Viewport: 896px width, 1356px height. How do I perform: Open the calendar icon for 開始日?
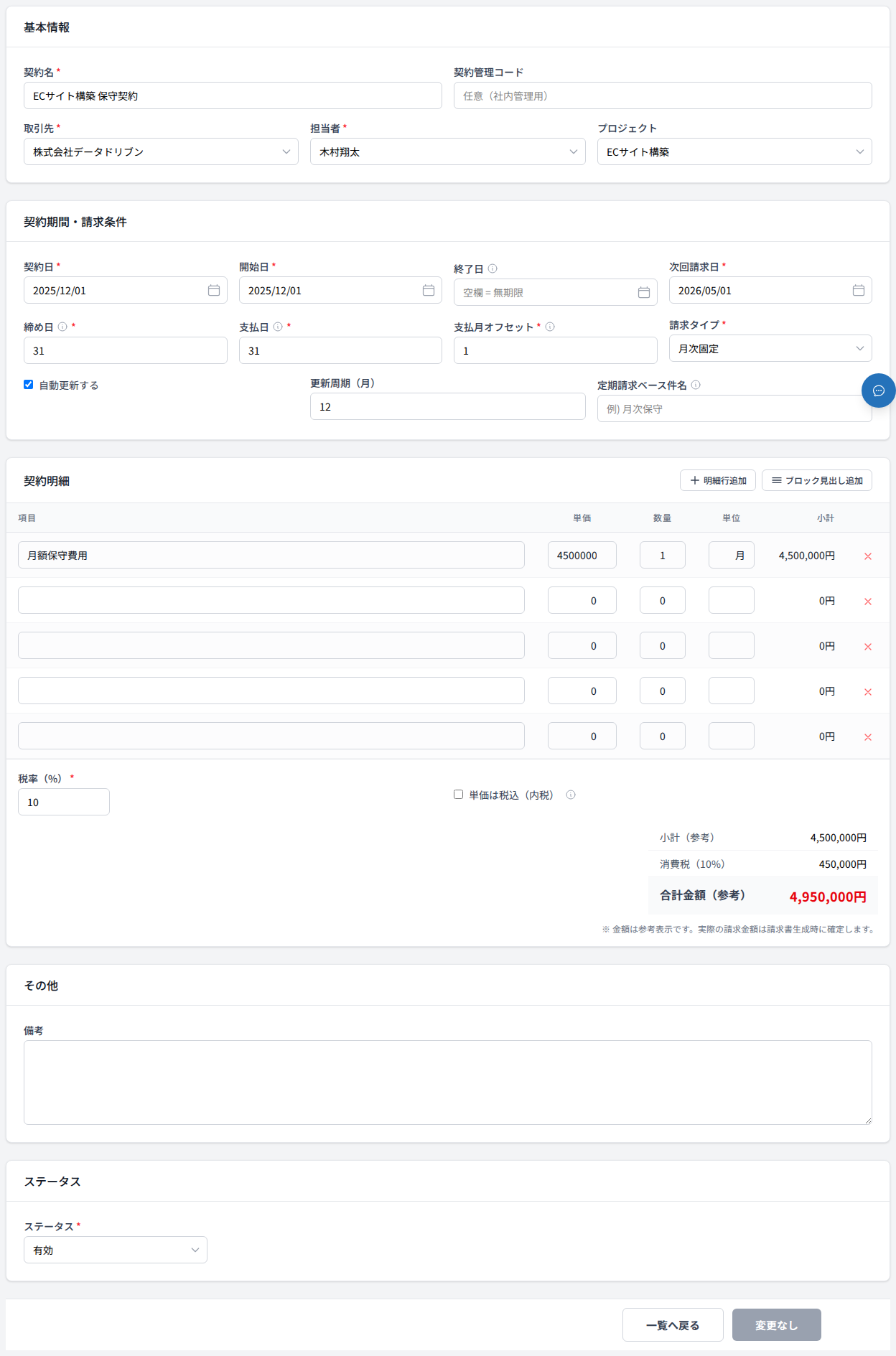pyautogui.click(x=429, y=290)
